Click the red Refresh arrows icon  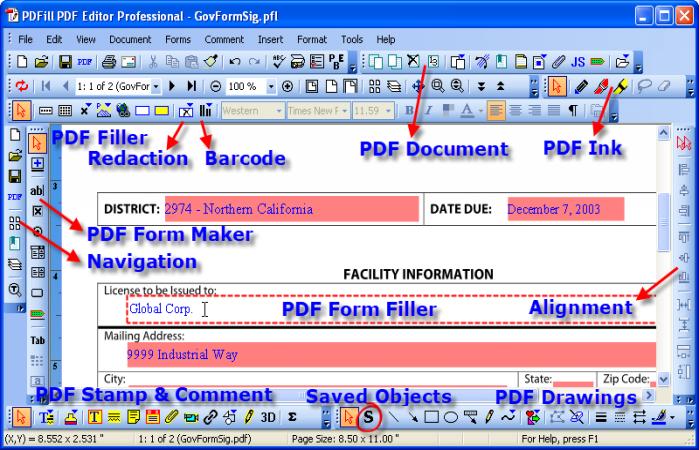(21, 86)
